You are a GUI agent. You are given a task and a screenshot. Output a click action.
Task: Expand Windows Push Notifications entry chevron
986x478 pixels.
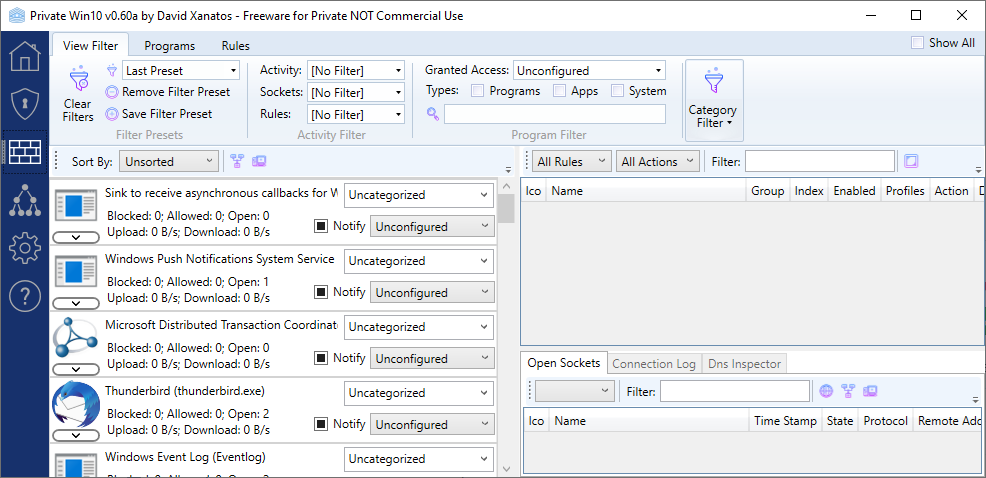76,303
